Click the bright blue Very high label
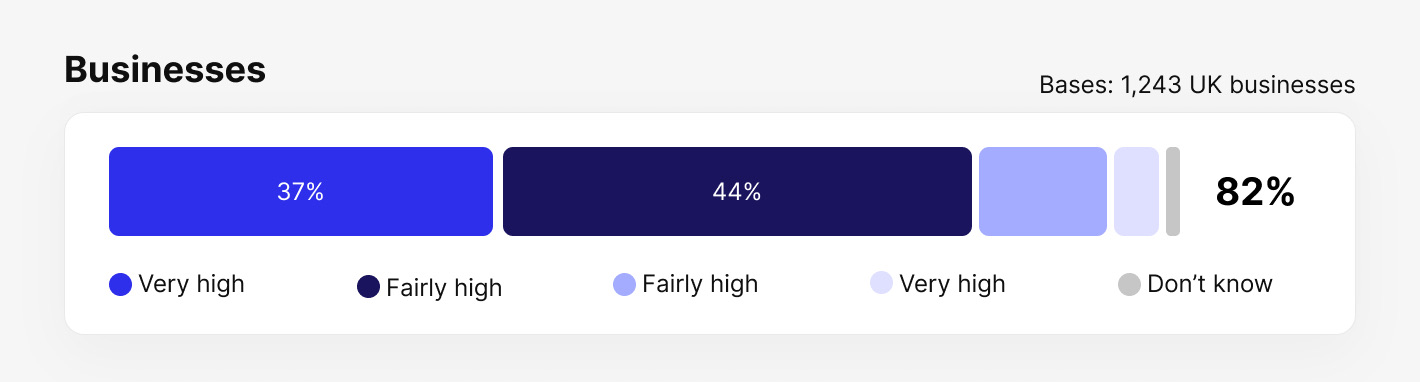Screen dimensions: 1420x382 [191, 284]
